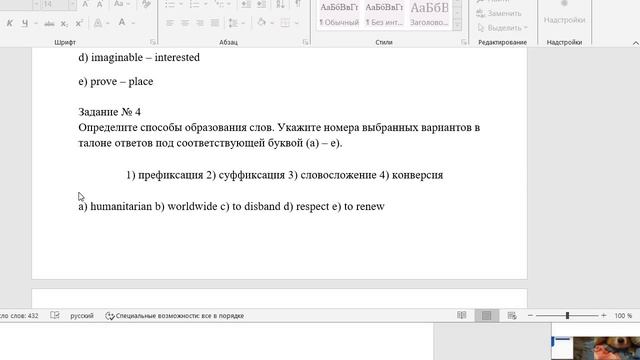Apply the Заголовок style

coord(429,14)
